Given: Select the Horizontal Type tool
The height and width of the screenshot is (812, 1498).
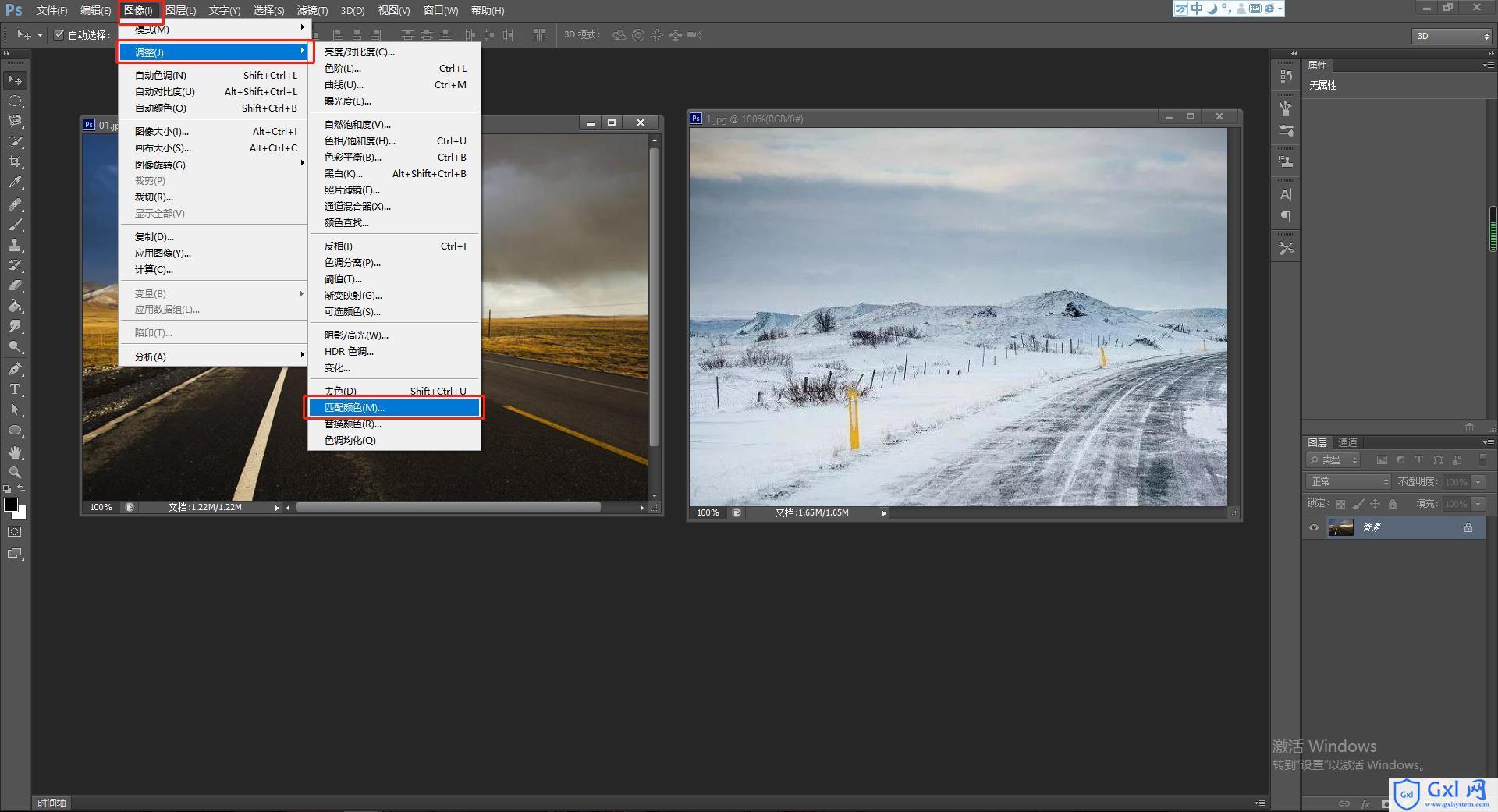Looking at the screenshot, I should click(15, 389).
